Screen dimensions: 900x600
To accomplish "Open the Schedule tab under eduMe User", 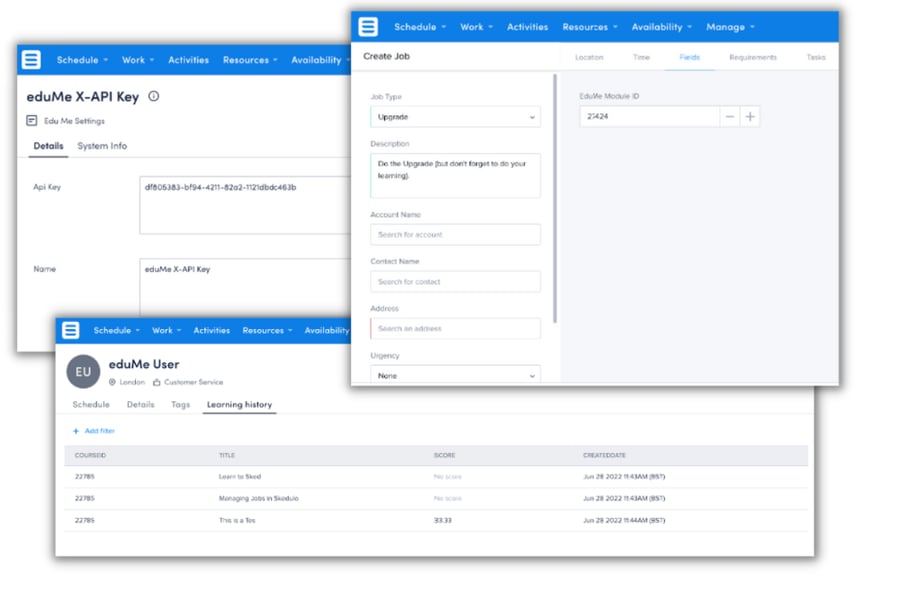I will click(91, 404).
